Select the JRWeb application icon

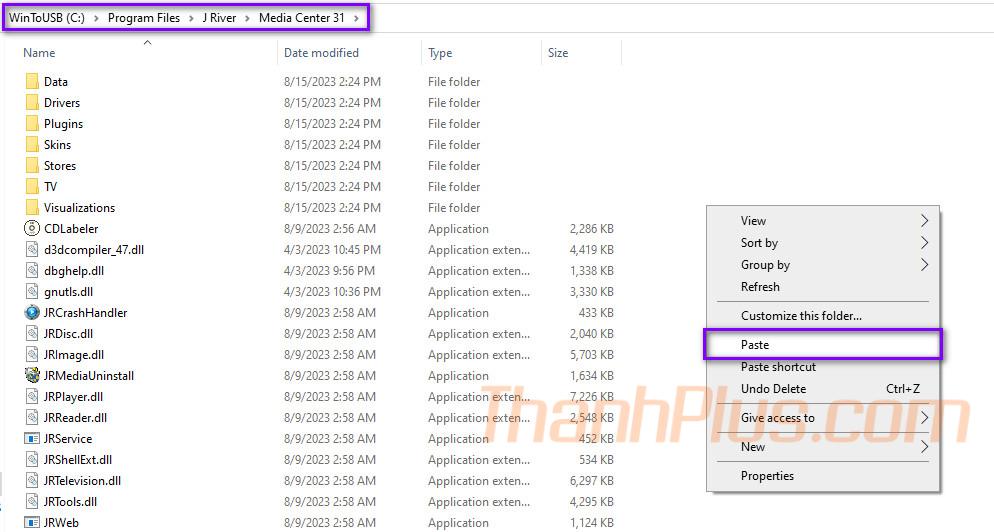pos(32,522)
